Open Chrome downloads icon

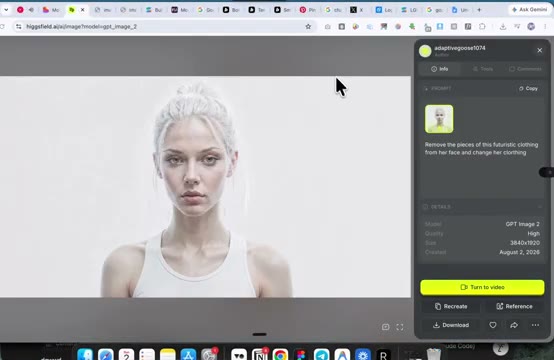[503, 26]
